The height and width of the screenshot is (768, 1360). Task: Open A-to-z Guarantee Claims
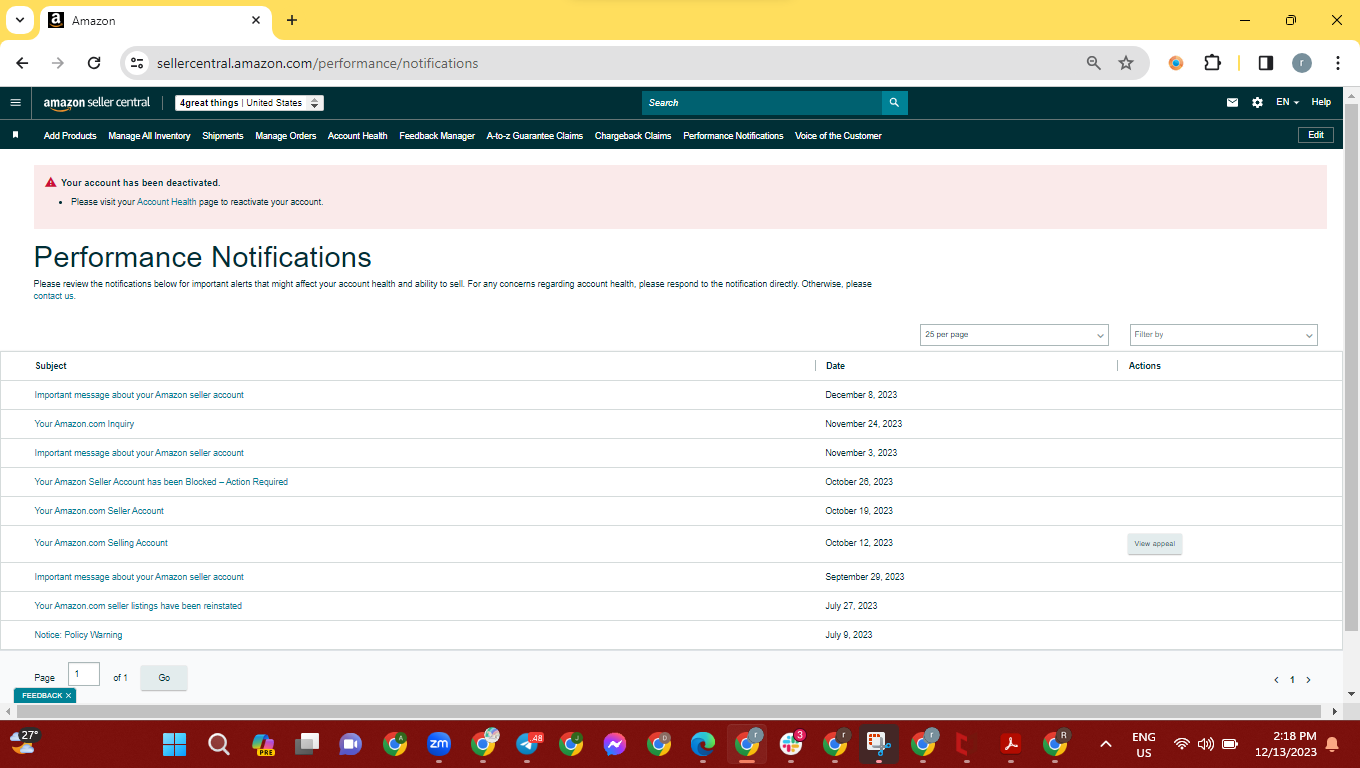pyautogui.click(x=535, y=136)
